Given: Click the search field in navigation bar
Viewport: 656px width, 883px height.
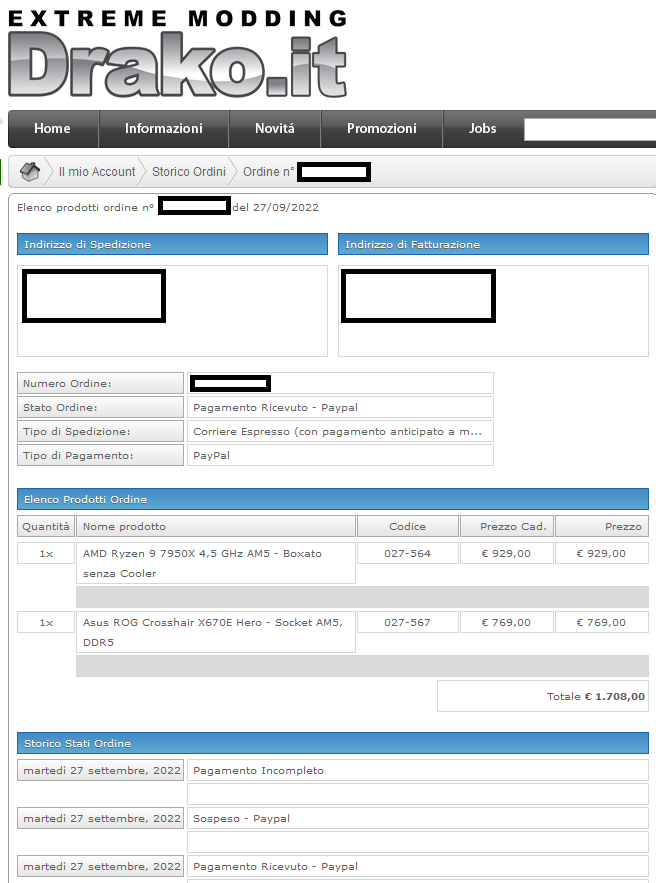Looking at the screenshot, I should click(590, 129).
